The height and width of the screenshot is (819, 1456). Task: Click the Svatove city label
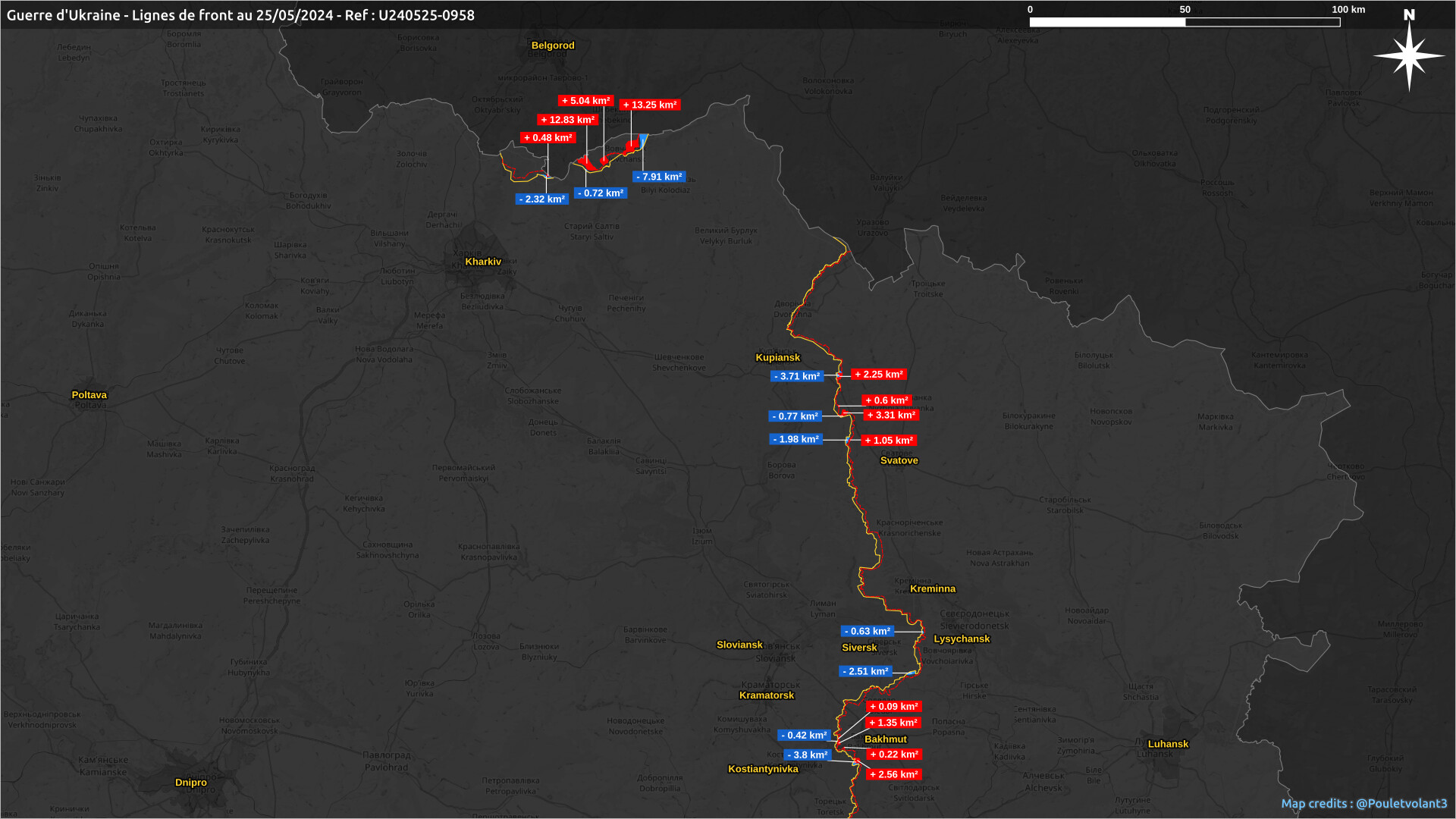[899, 460]
